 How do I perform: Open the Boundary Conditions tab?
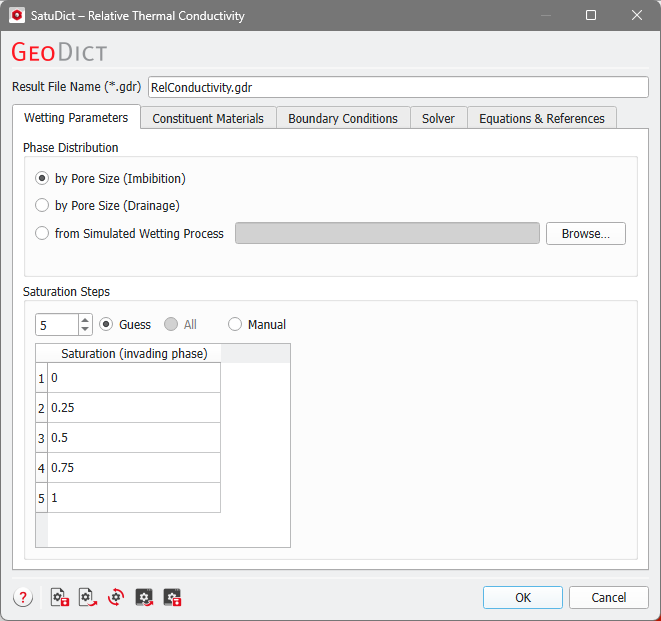343,118
